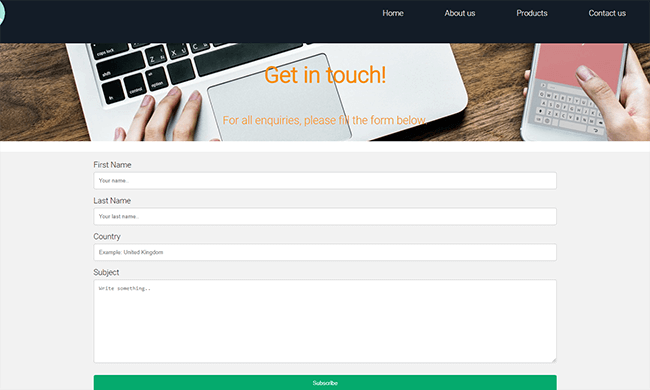Click the Last Name label
The image size is (650, 390).
click(x=112, y=201)
